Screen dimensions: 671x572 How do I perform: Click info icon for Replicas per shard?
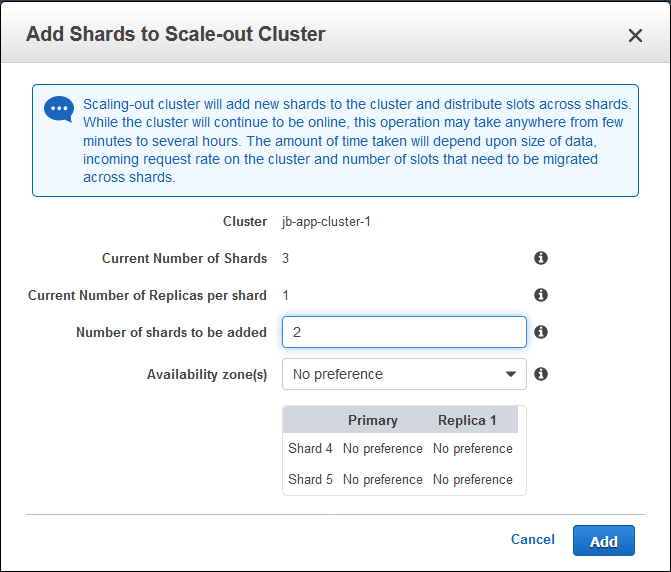[x=541, y=295]
